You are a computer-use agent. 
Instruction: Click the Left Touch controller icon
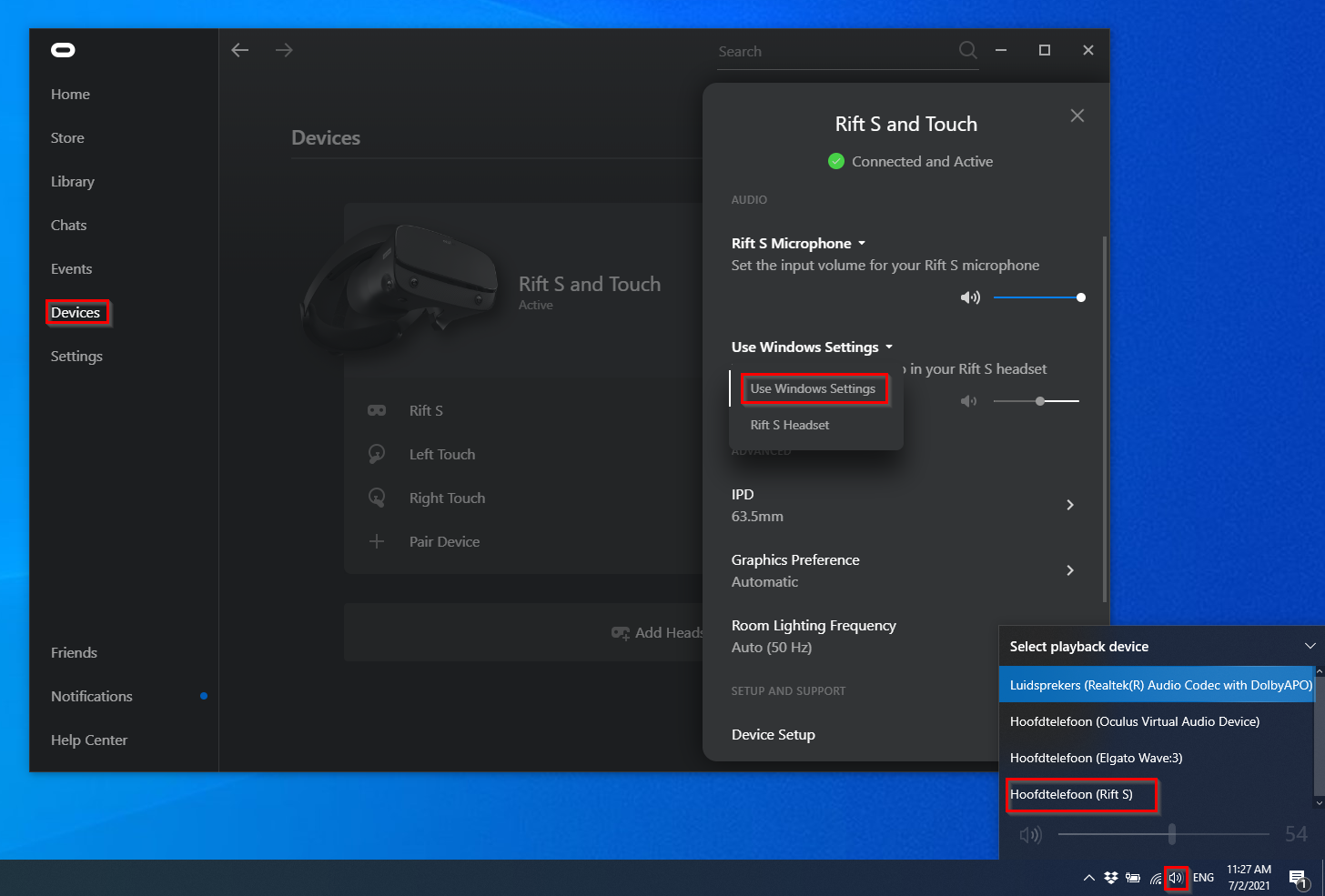click(x=377, y=454)
